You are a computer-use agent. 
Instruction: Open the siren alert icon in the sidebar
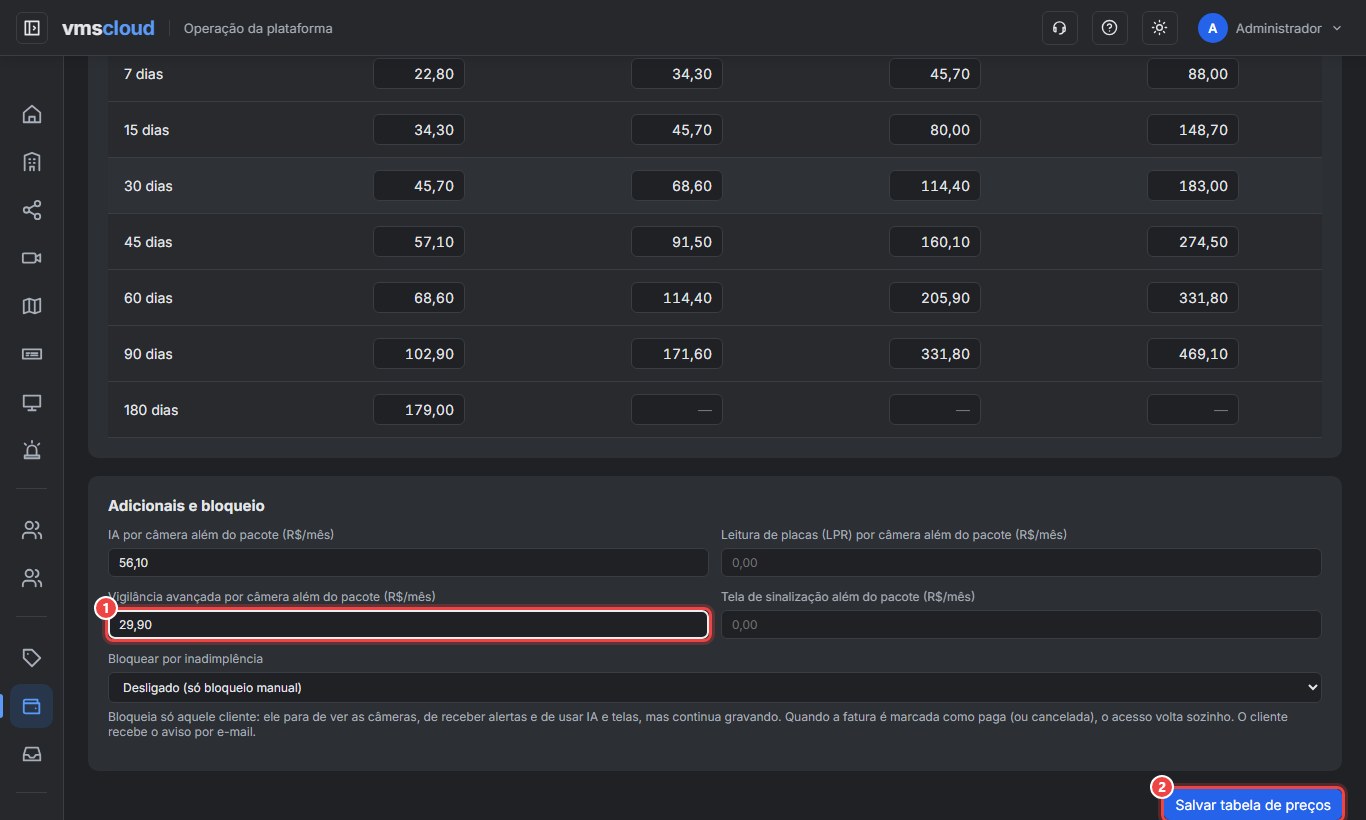click(32, 451)
